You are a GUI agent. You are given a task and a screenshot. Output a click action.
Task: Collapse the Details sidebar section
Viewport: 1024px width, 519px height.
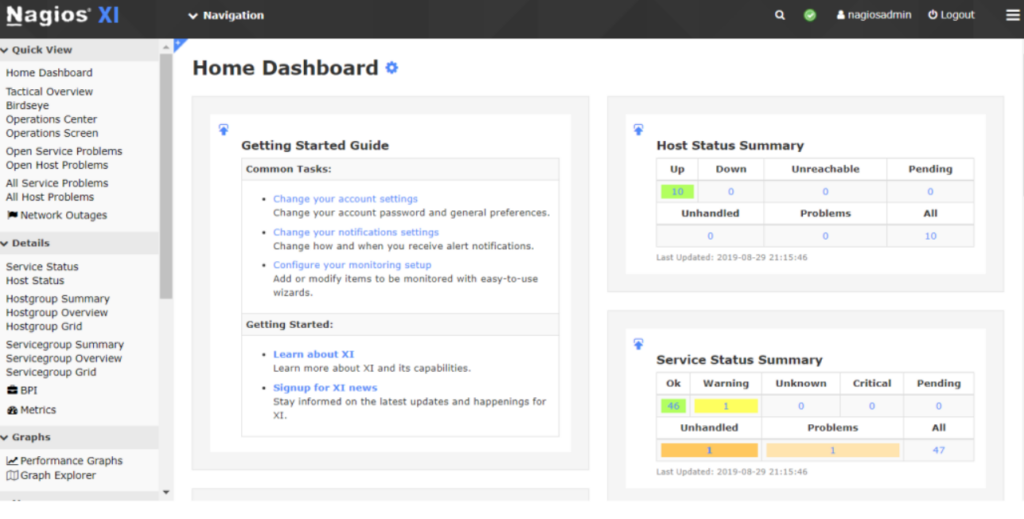[x=25, y=243]
